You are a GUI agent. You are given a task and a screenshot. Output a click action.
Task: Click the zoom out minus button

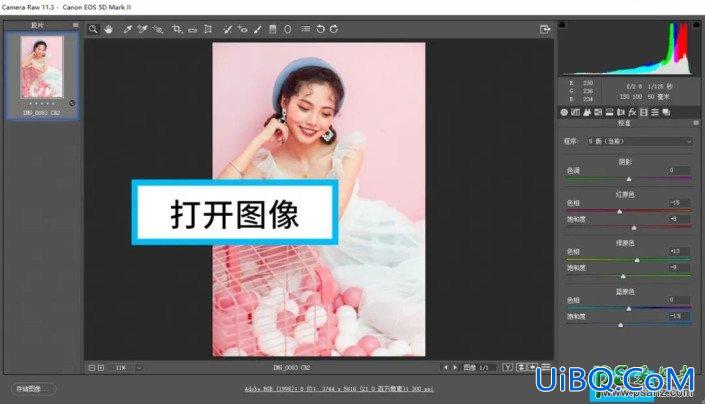tap(92, 368)
